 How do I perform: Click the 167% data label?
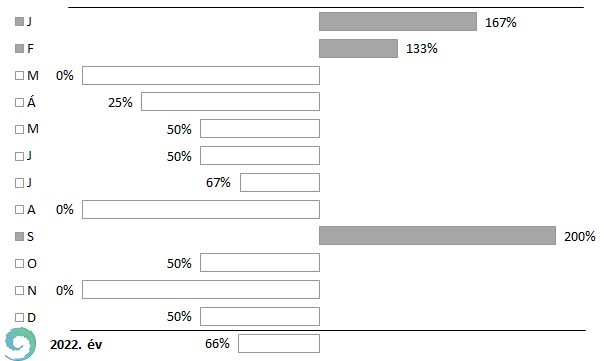pyautogui.click(x=500, y=22)
